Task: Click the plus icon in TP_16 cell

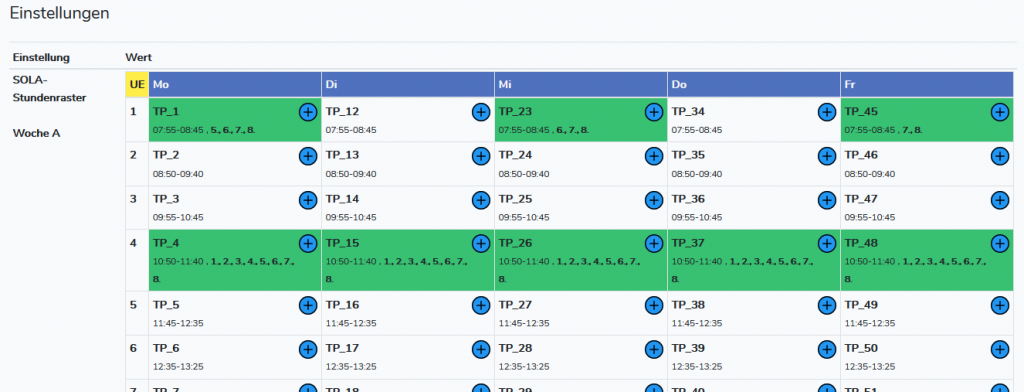Action: 481,305
